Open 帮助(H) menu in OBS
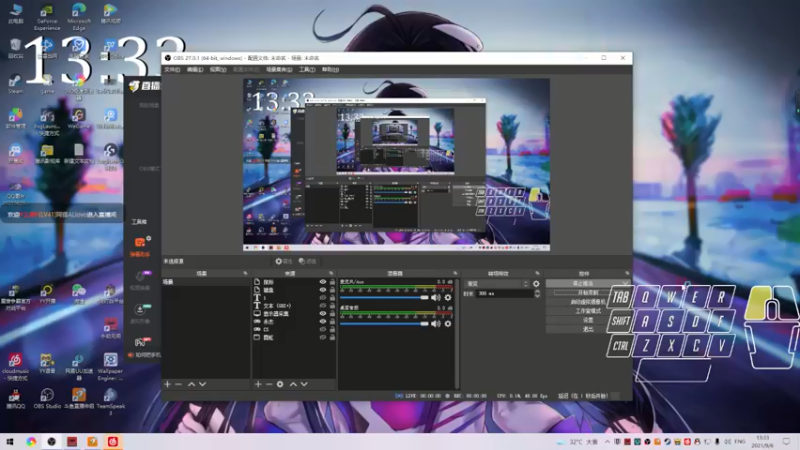Viewport: 800px width, 450px height. point(330,69)
